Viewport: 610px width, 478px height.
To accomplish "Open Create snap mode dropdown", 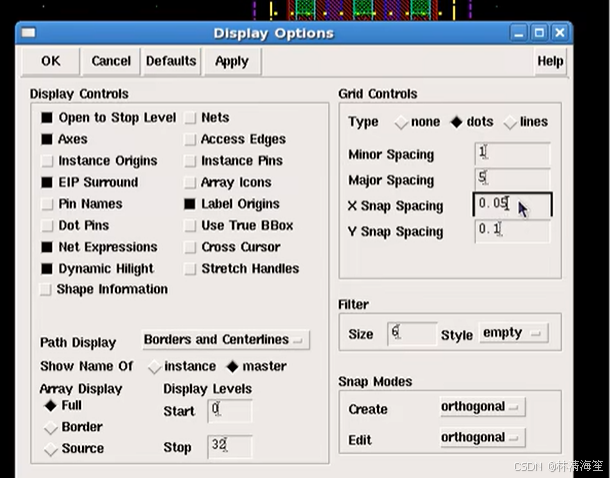I will pos(482,407).
